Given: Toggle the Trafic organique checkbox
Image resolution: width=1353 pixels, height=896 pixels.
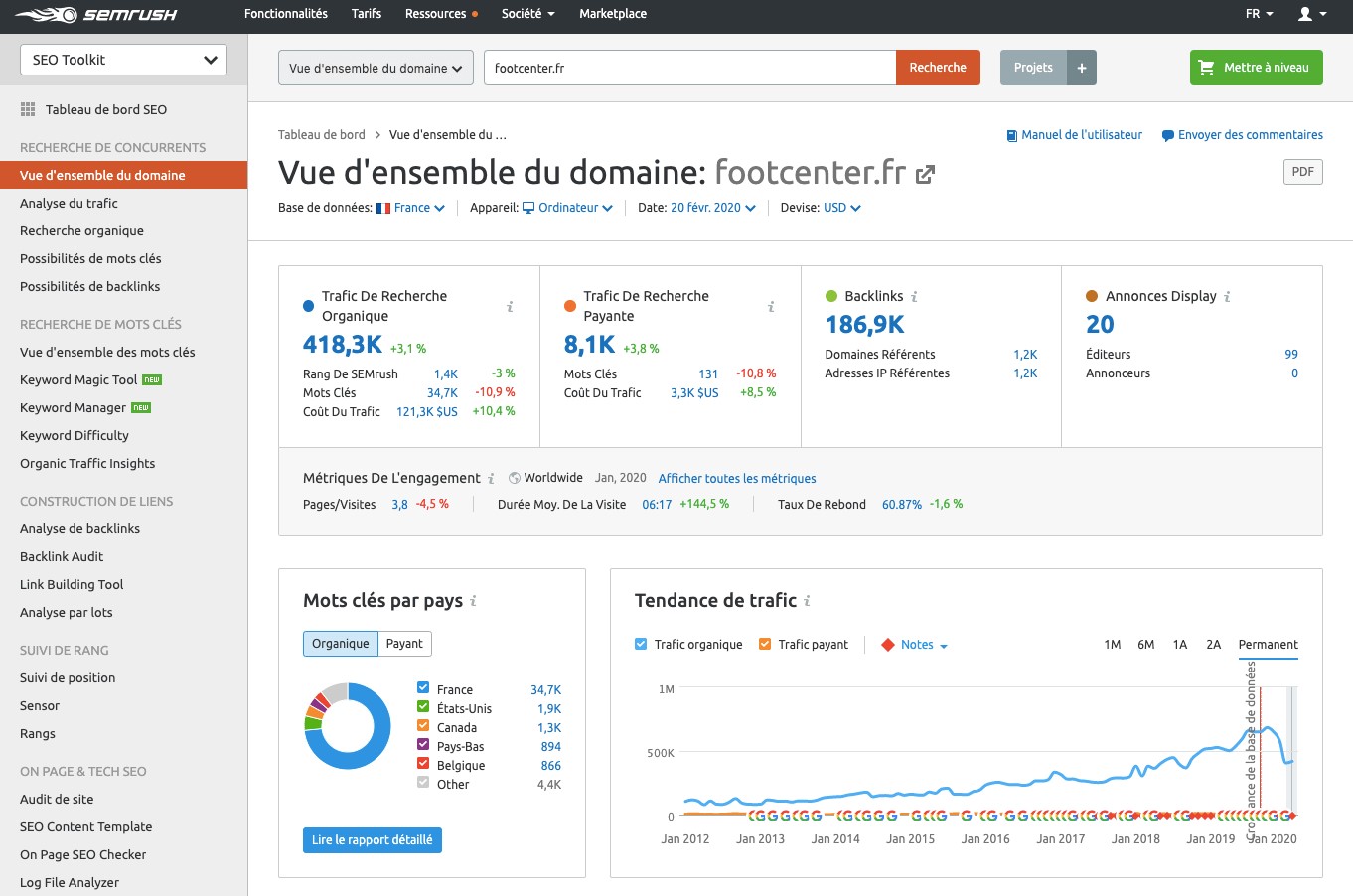Looking at the screenshot, I should pyautogui.click(x=641, y=644).
